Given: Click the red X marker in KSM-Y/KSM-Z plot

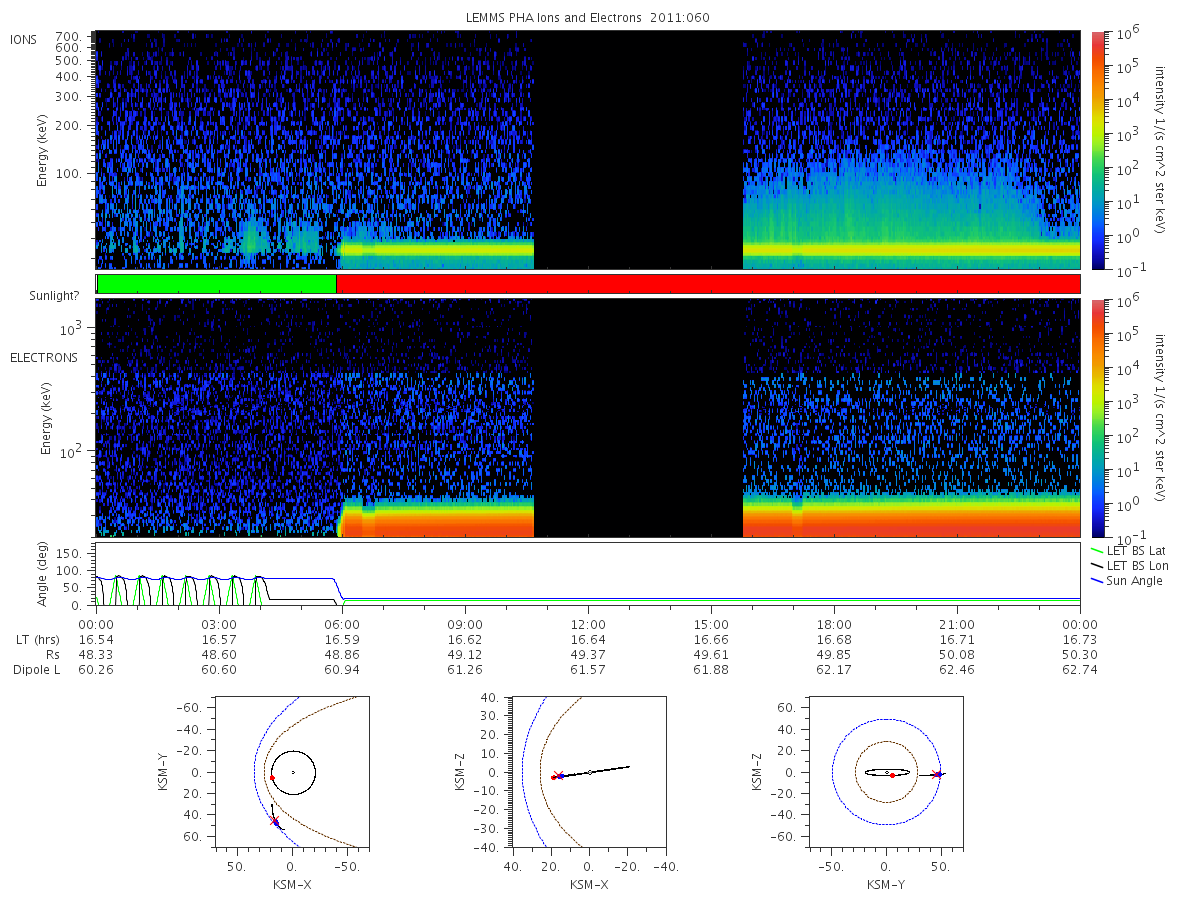Looking at the screenshot, I should tap(936, 774).
